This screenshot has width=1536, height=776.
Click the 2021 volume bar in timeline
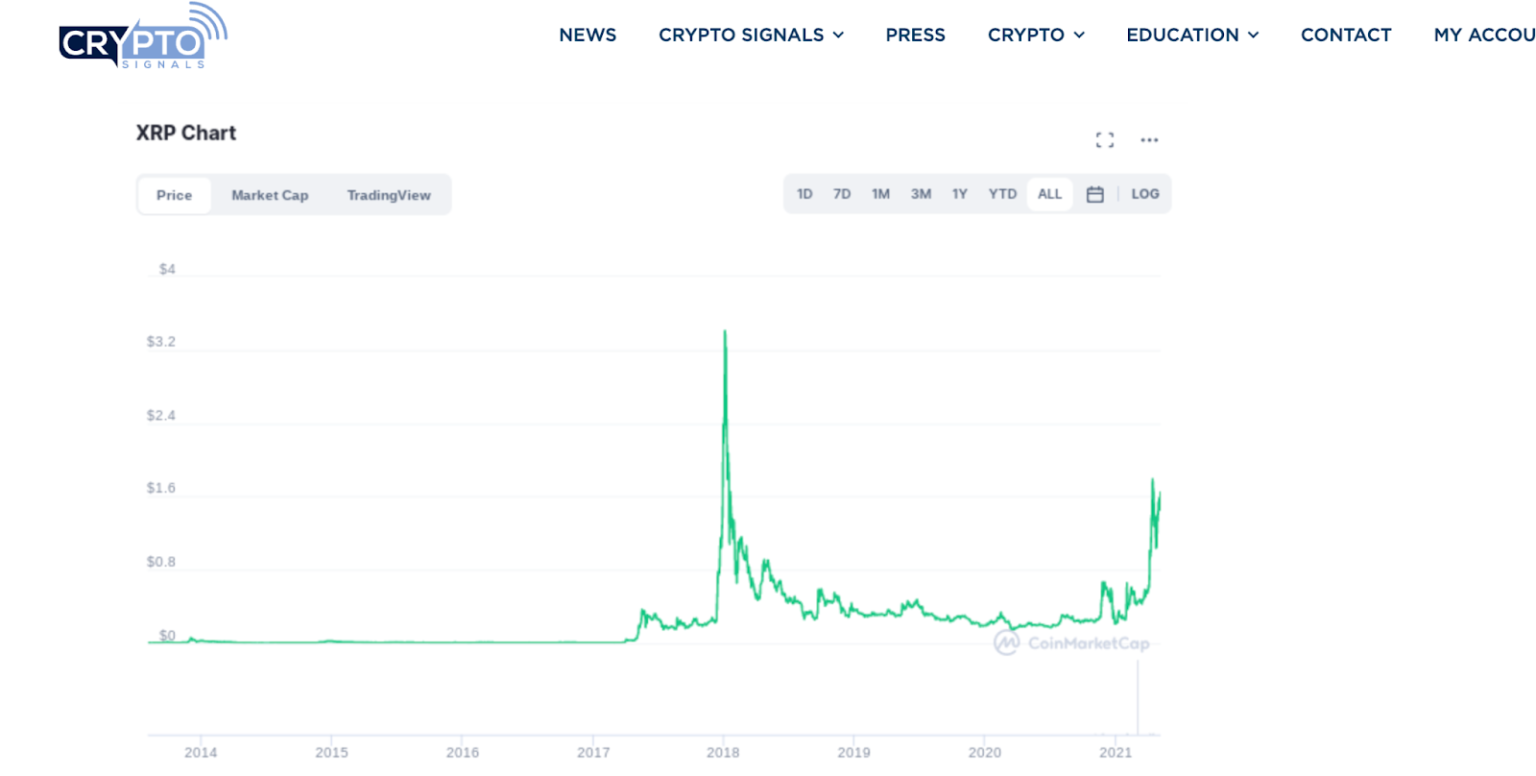[x=1138, y=700]
